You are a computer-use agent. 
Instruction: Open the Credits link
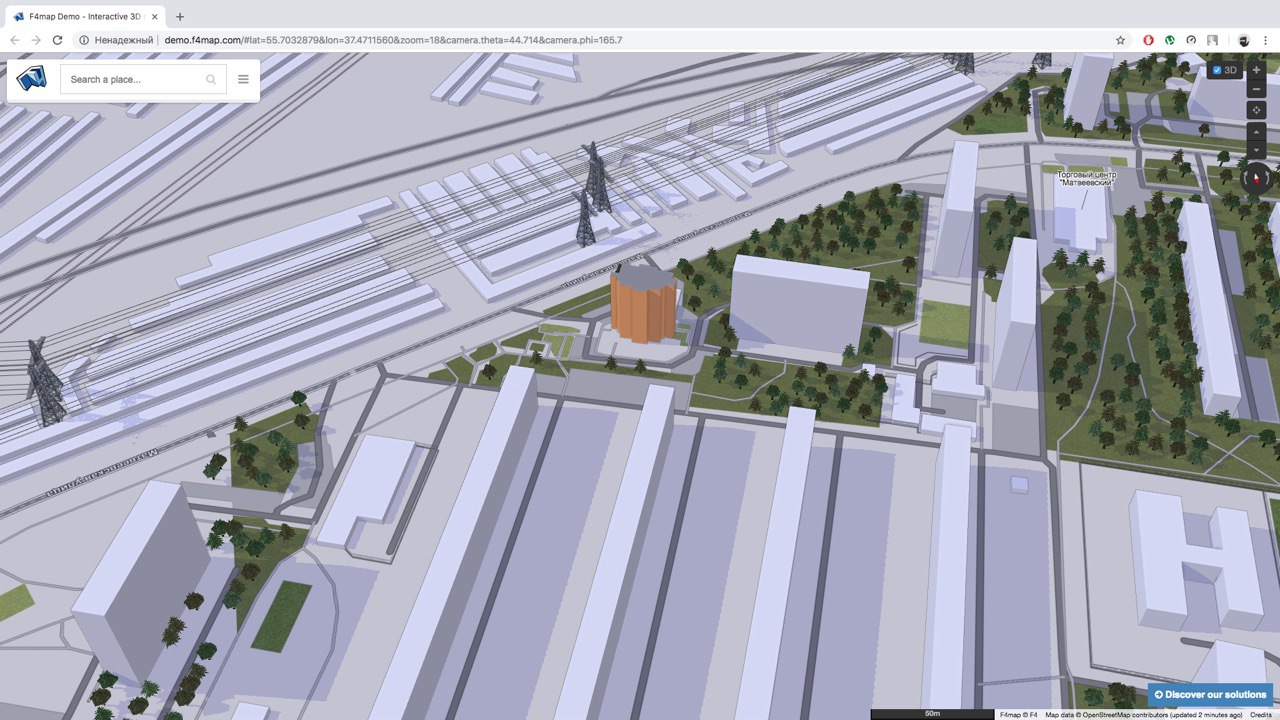coord(1261,715)
